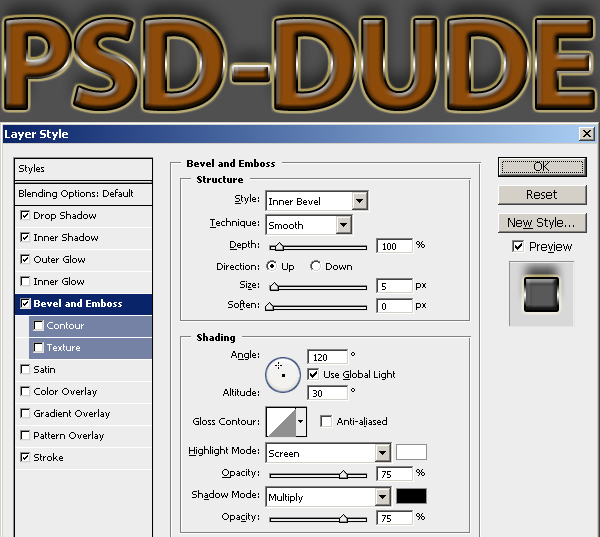600x537 pixels.
Task: Uncheck the Stroke checkbox
Action: [25, 457]
